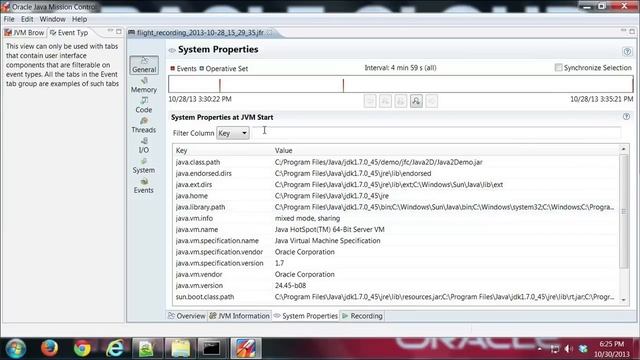Screen dimensions: 640x360
Task: Open the Filter Column Key dropdown
Action: (x=233, y=133)
